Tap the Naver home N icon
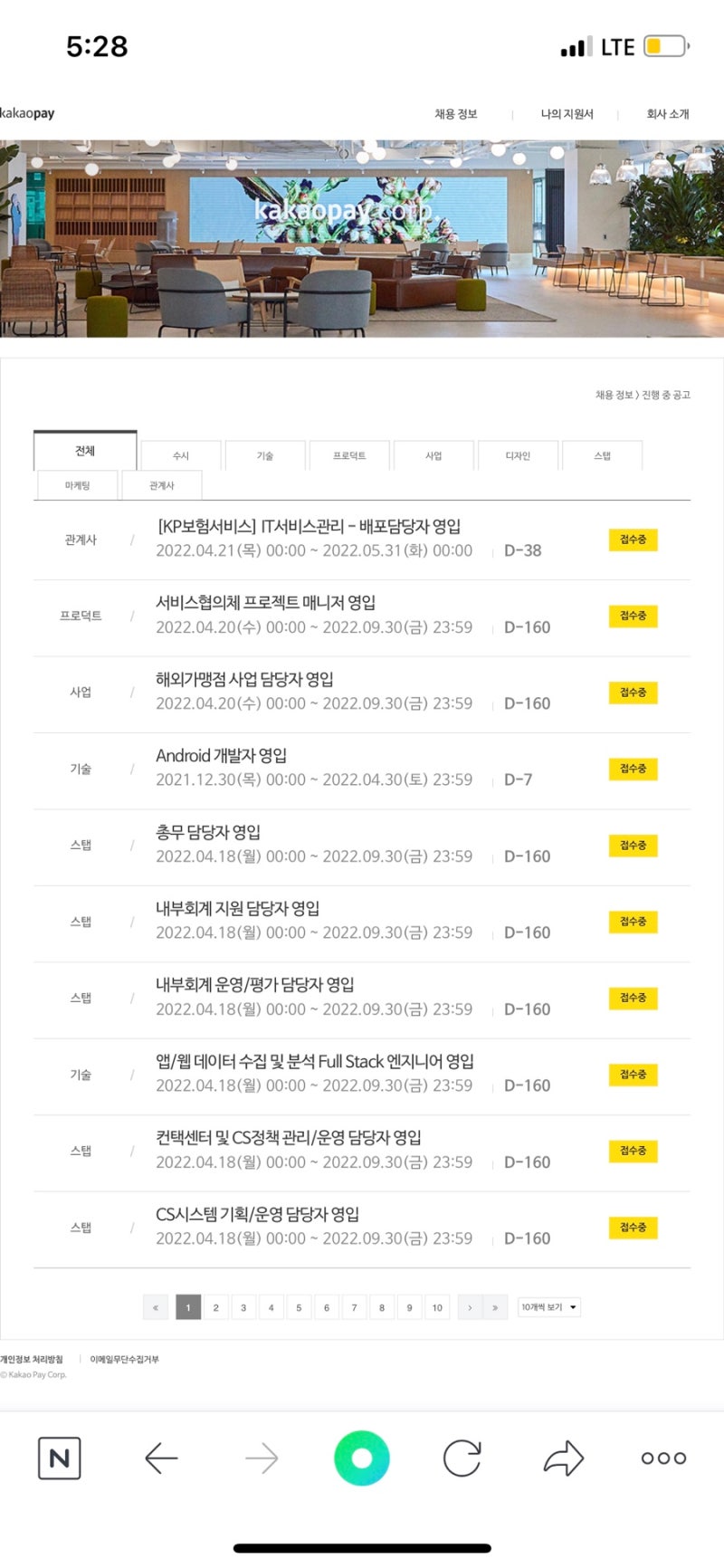This screenshot has width=724, height=1568. point(59,1458)
